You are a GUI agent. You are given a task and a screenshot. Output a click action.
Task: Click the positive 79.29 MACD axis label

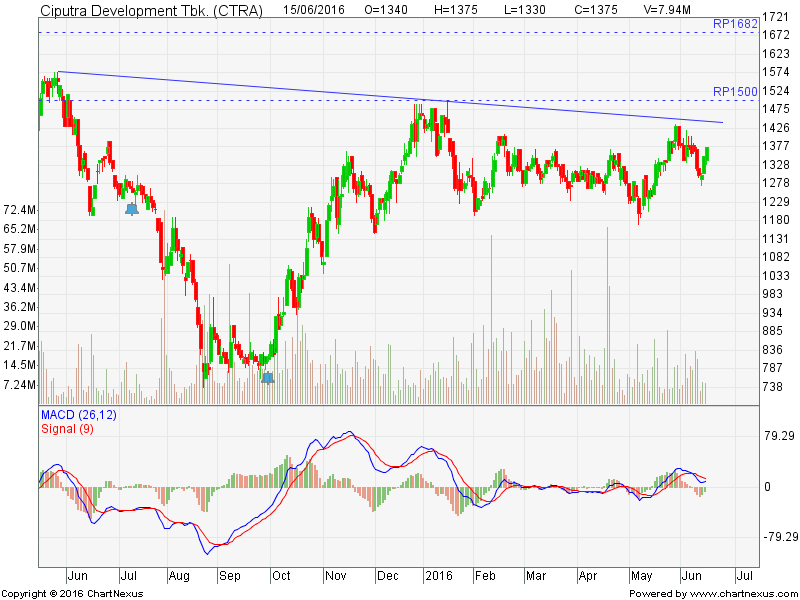[780, 435]
